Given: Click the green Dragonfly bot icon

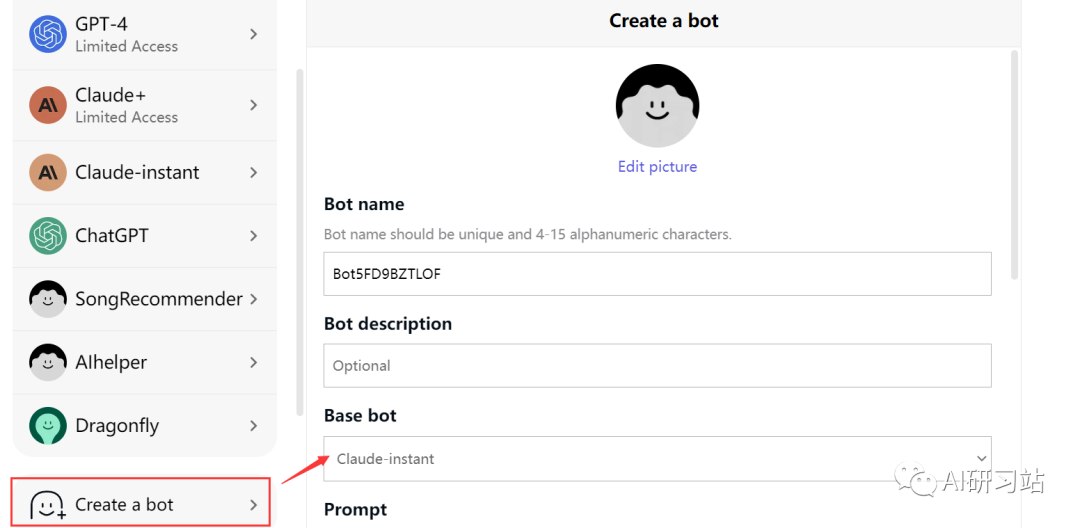Looking at the screenshot, I should pyautogui.click(x=48, y=425).
